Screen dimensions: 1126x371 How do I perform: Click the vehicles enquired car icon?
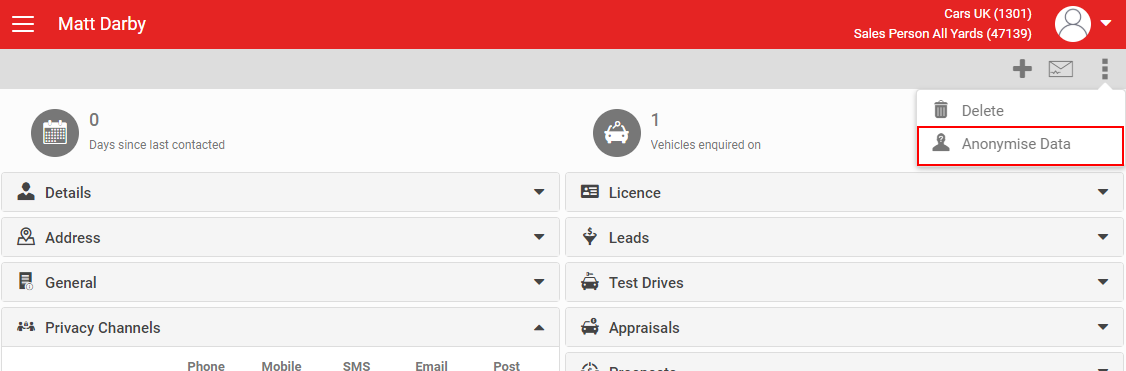[616, 132]
